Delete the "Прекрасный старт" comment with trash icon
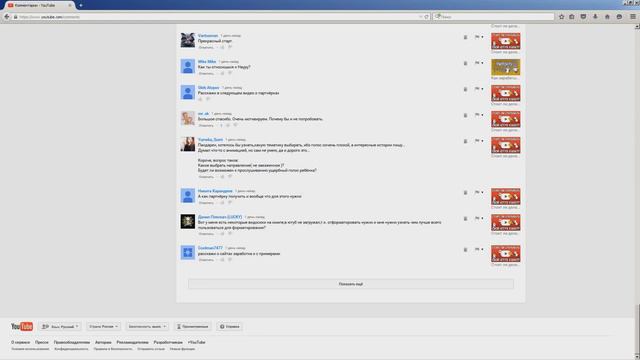 coord(465,37)
